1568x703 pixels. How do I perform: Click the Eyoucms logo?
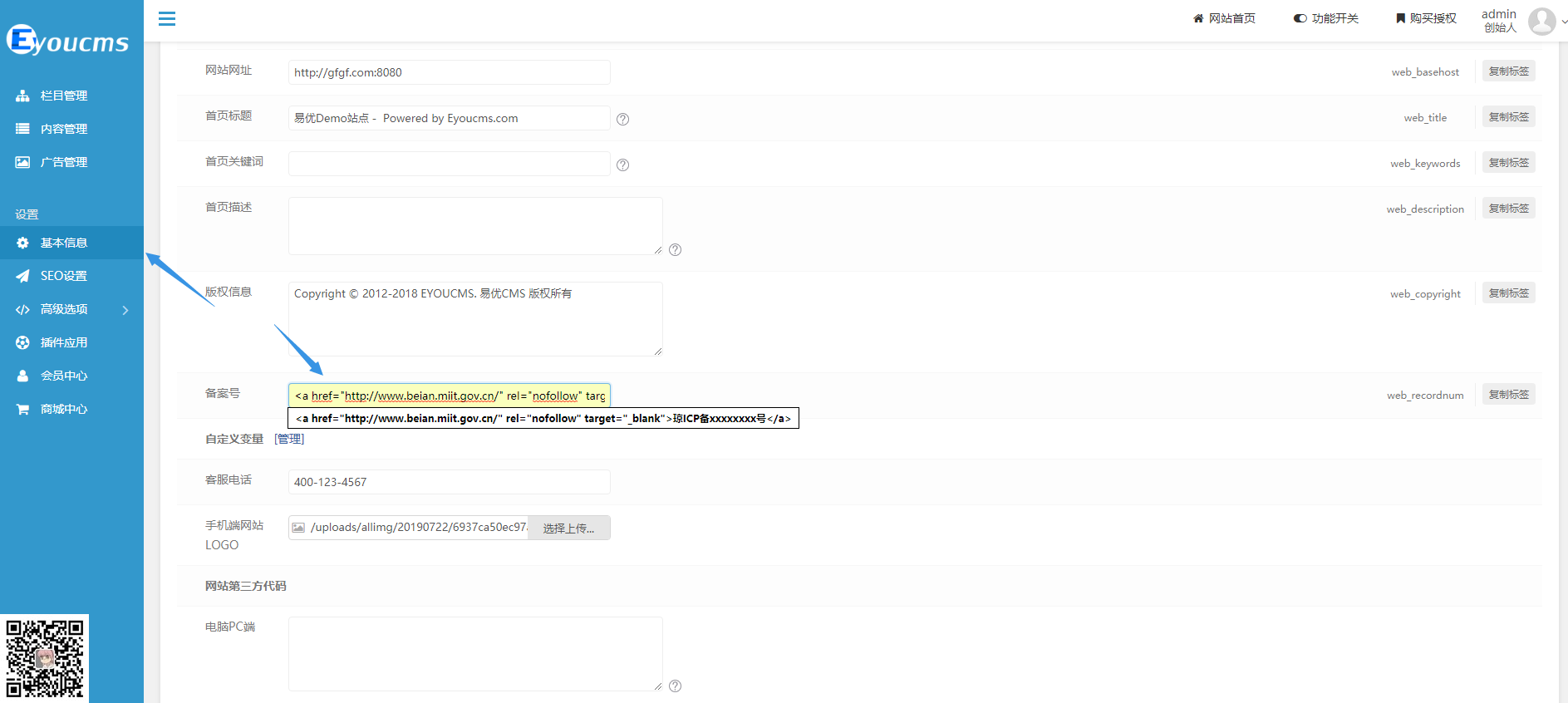(x=68, y=40)
